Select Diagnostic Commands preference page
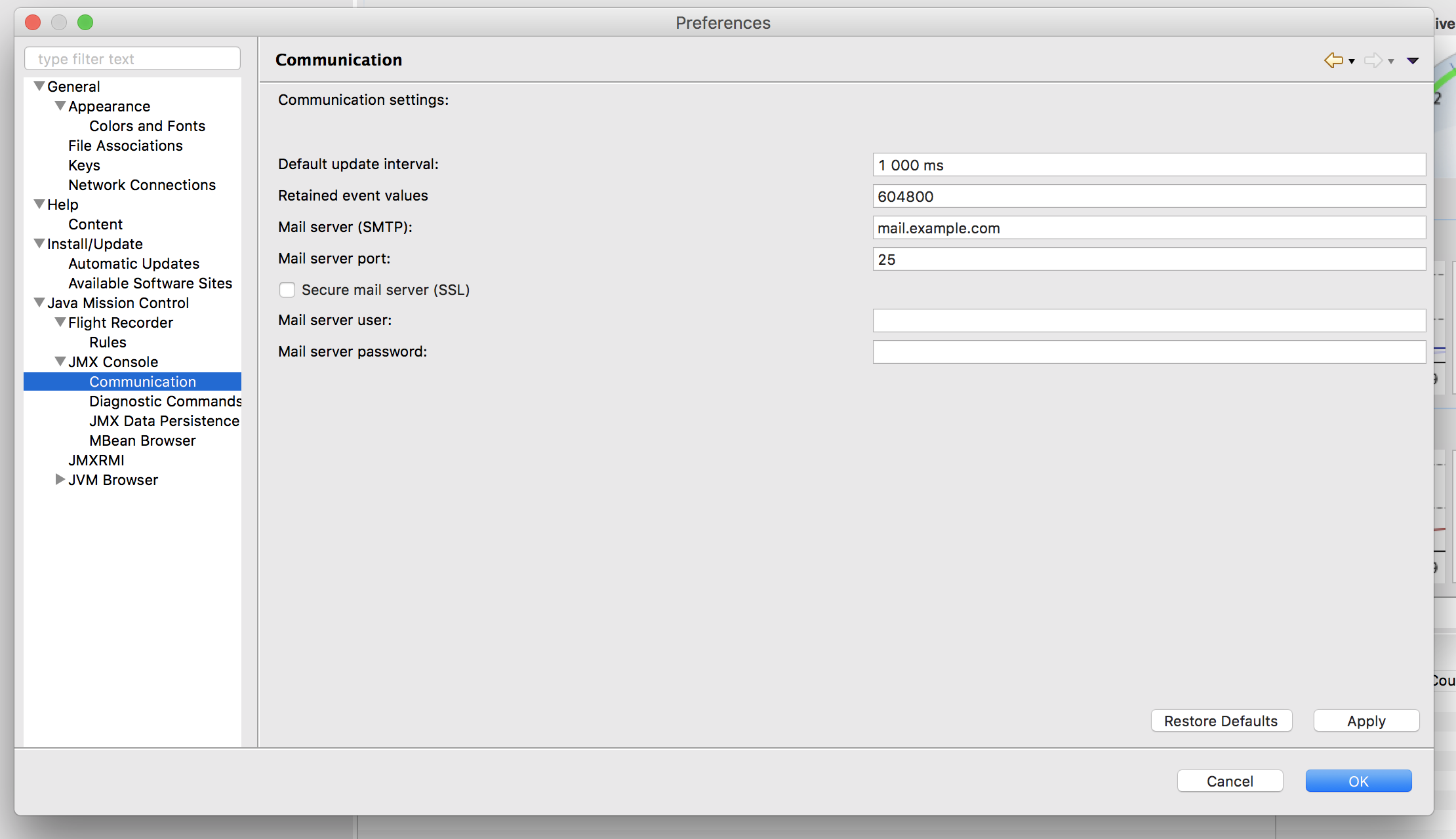1456x839 pixels. [x=165, y=401]
